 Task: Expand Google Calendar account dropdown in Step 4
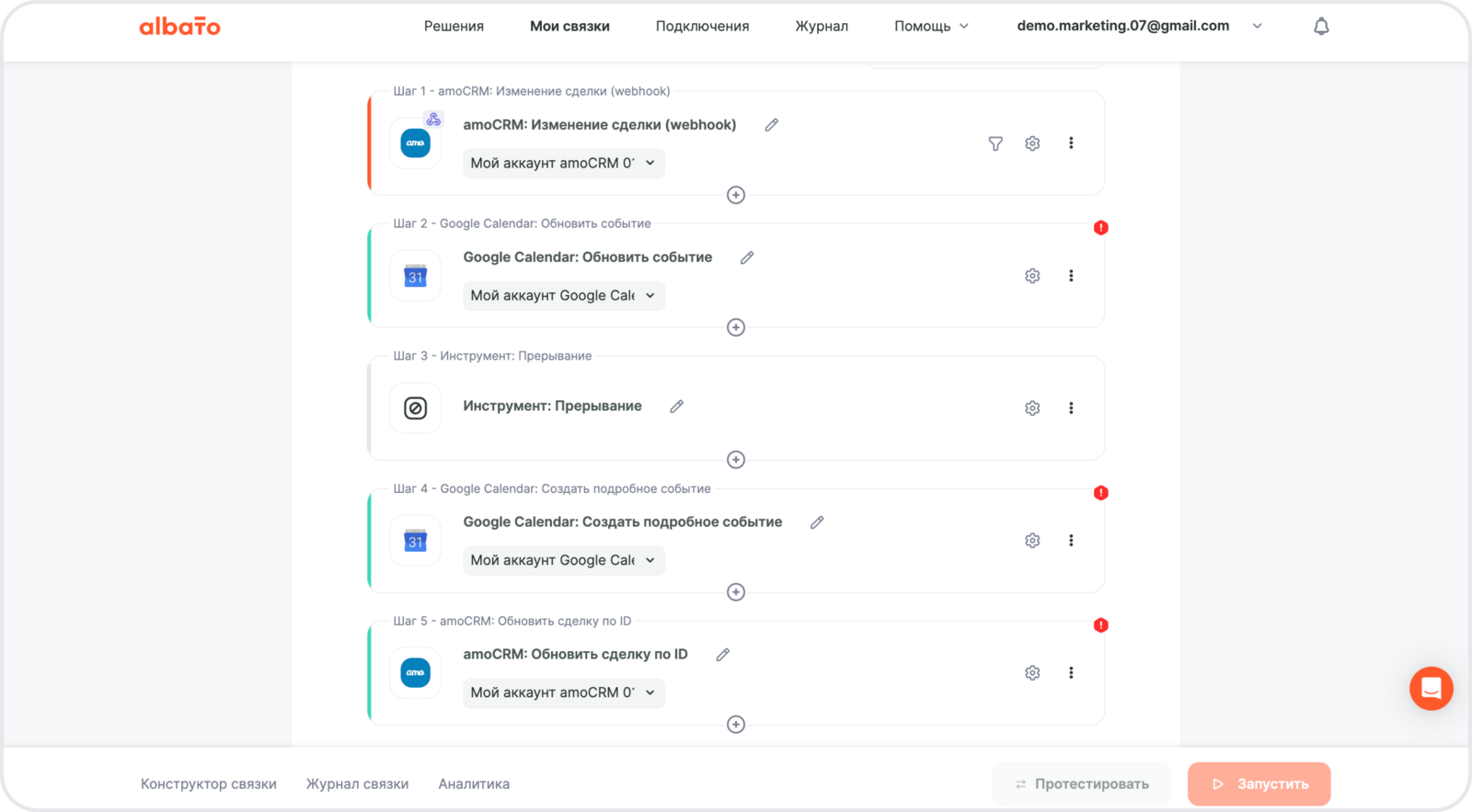click(x=563, y=561)
